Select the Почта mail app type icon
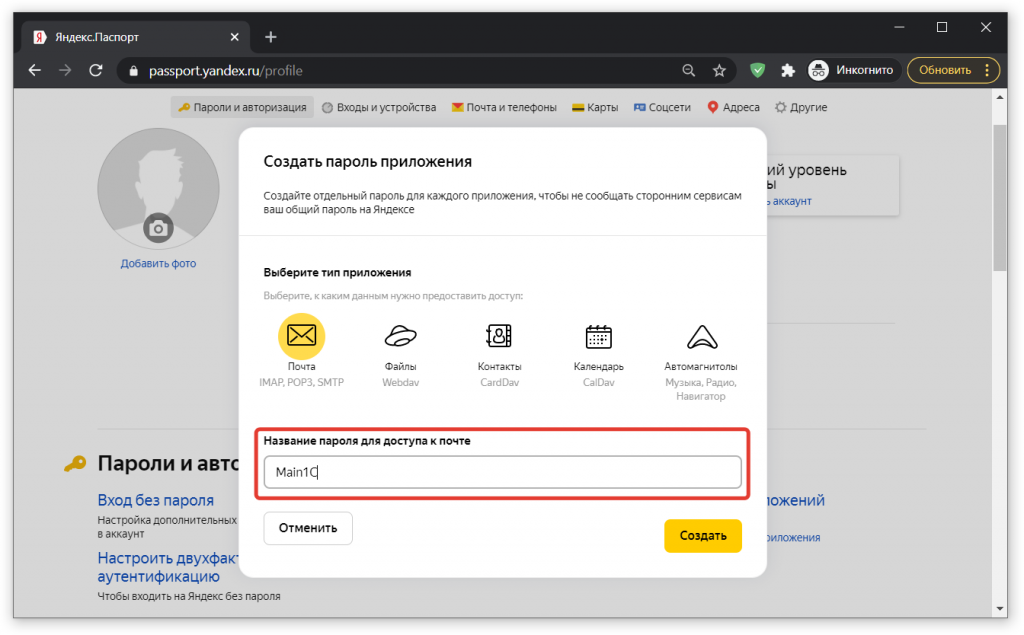Viewport: 1024px width, 635px height. [x=301, y=335]
